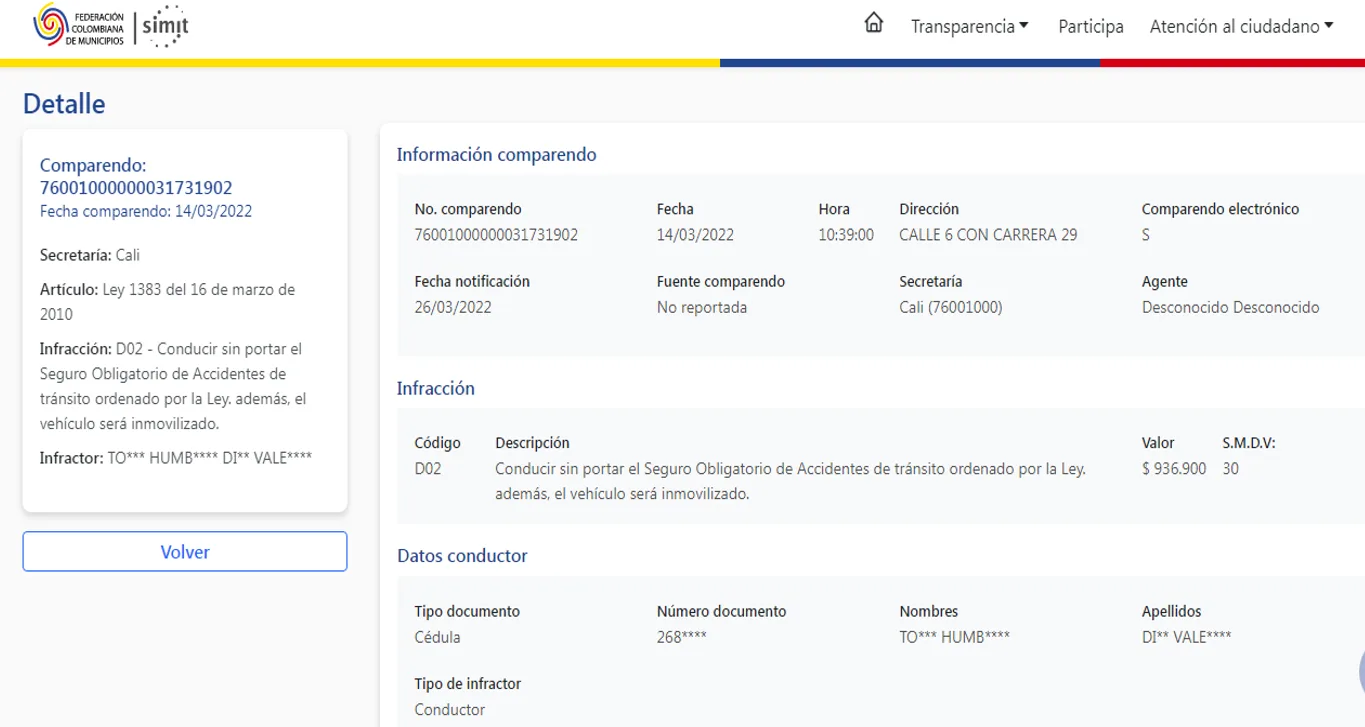Click the Información comparendo section heading
The width and height of the screenshot is (1365, 727).
496,154
